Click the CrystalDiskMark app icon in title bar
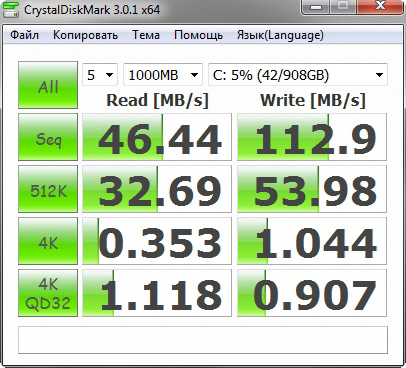The height and width of the screenshot is (368, 406). tap(10, 9)
